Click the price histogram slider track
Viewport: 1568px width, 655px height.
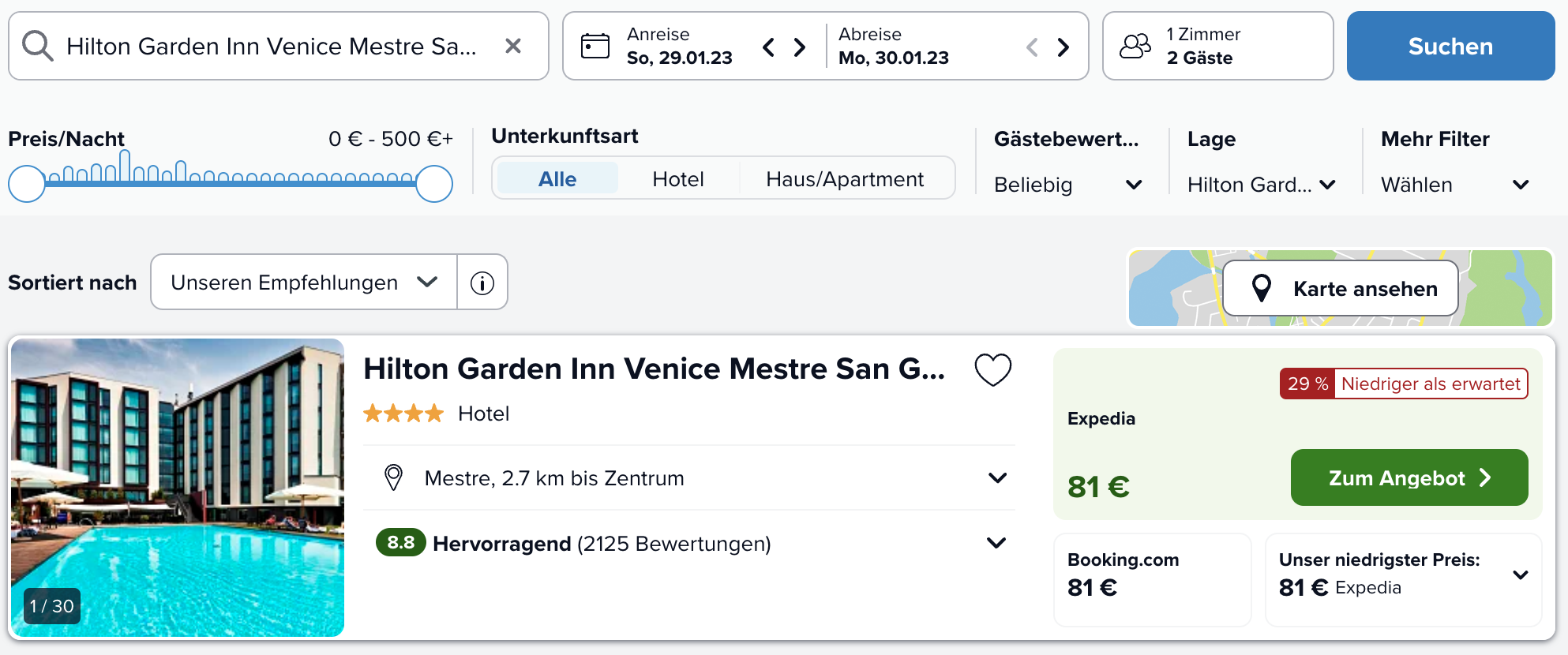[231, 182]
